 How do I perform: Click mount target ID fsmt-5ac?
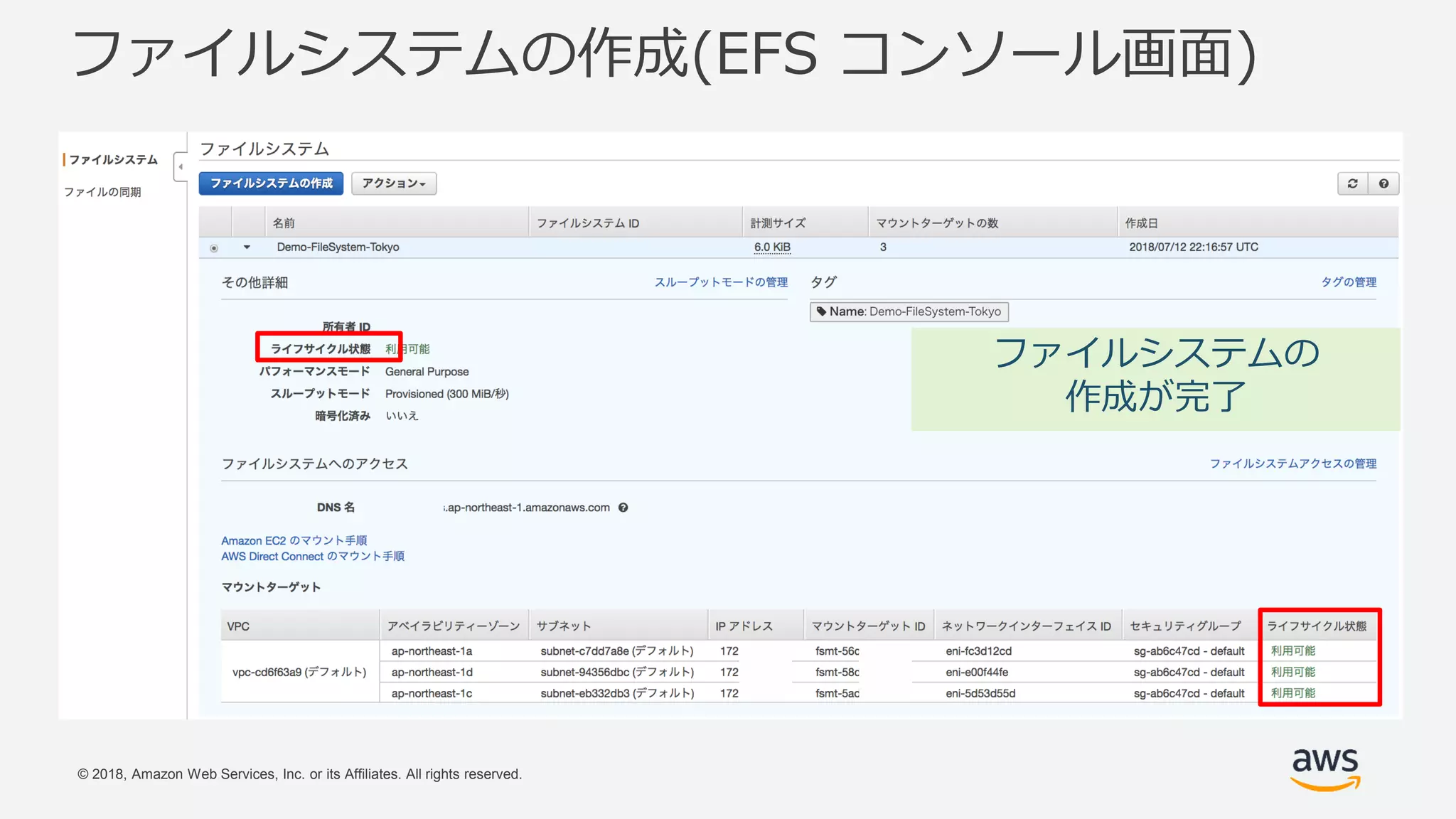coord(837,694)
